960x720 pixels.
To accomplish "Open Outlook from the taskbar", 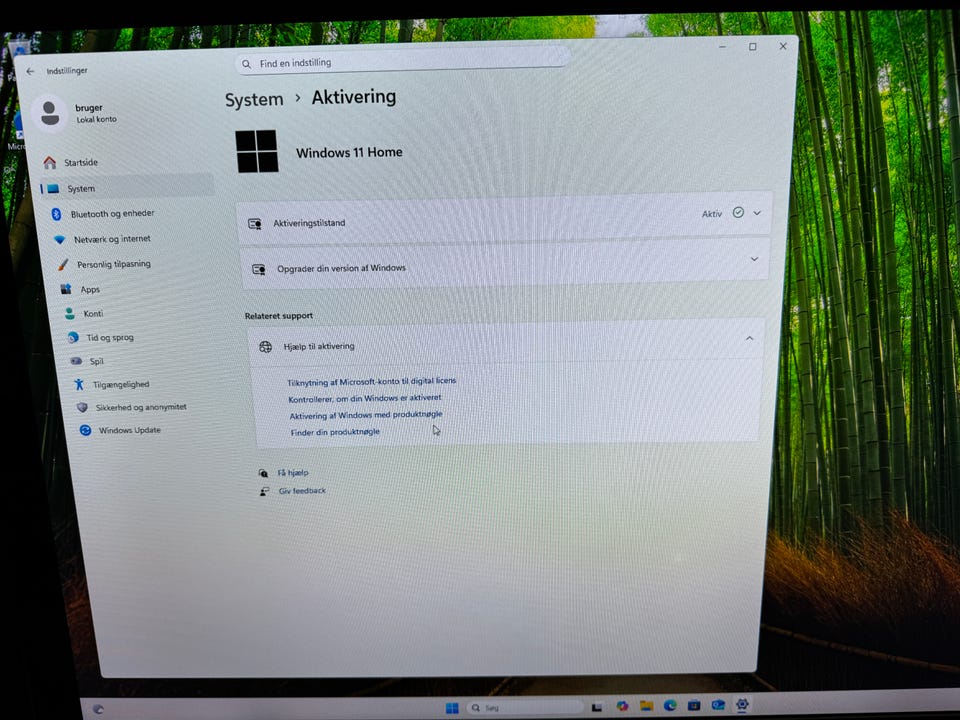I will pos(718,705).
